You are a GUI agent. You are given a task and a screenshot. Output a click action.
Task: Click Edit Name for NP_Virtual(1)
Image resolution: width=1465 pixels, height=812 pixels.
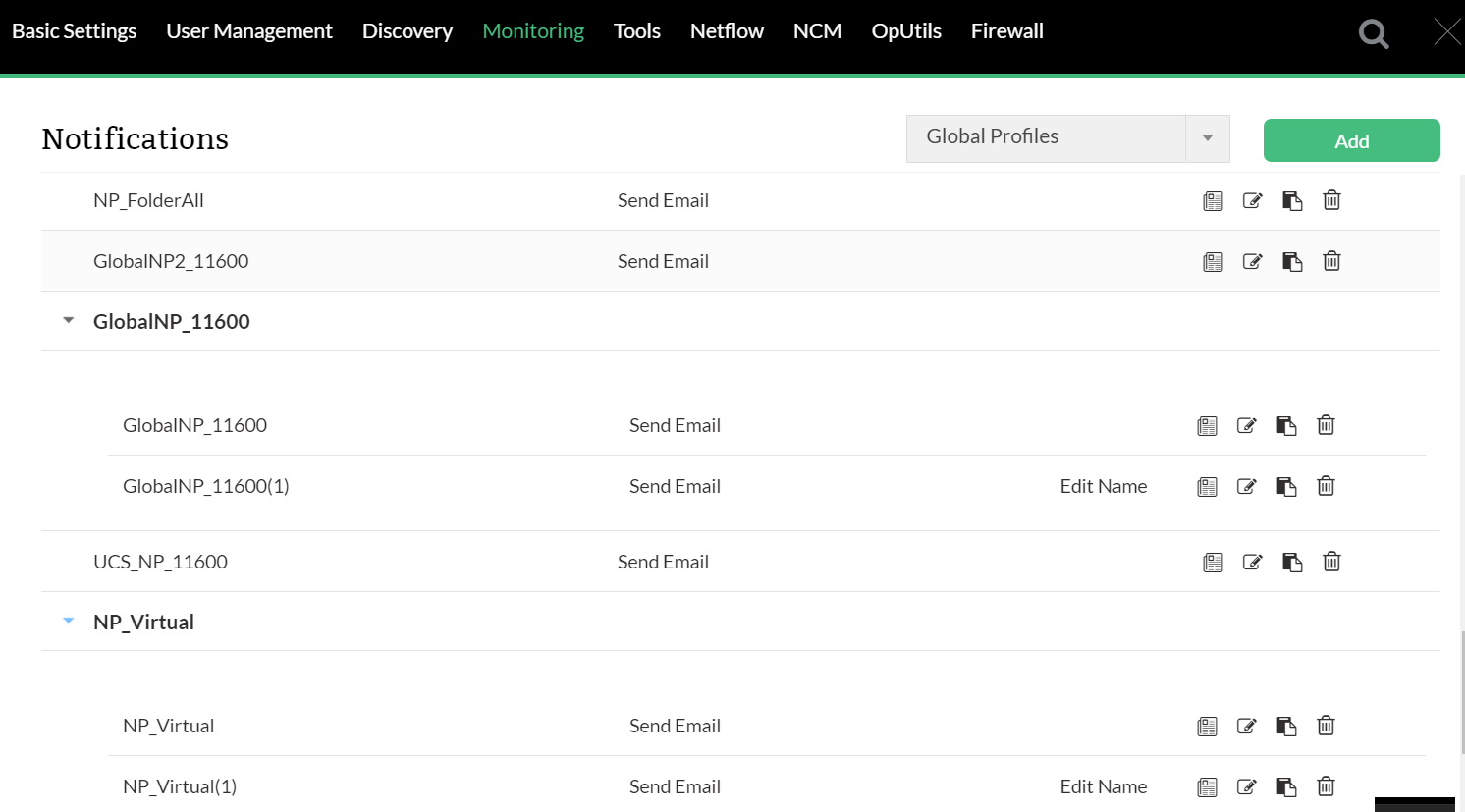1103,786
